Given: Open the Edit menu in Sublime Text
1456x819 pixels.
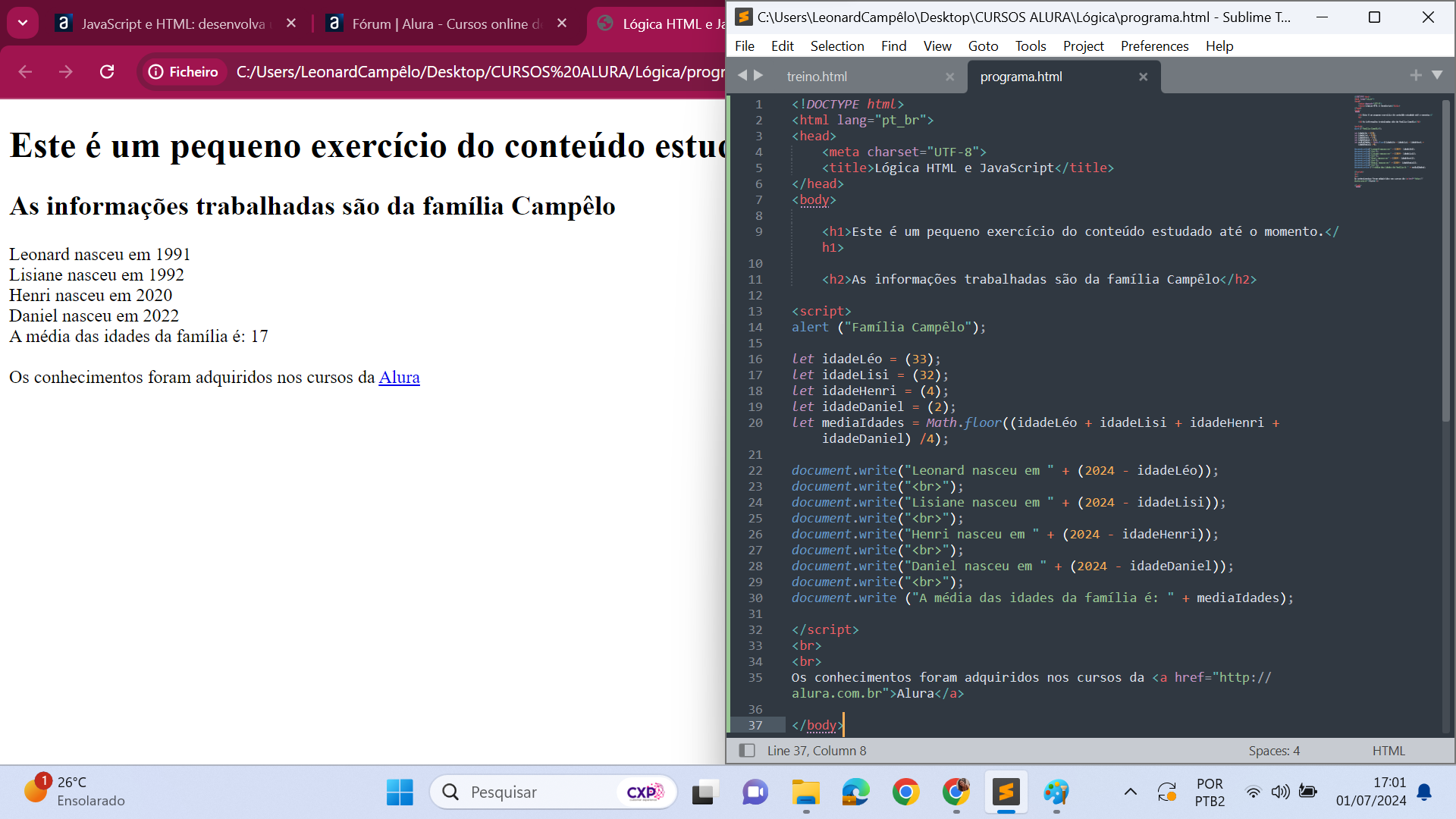Looking at the screenshot, I should click(782, 46).
